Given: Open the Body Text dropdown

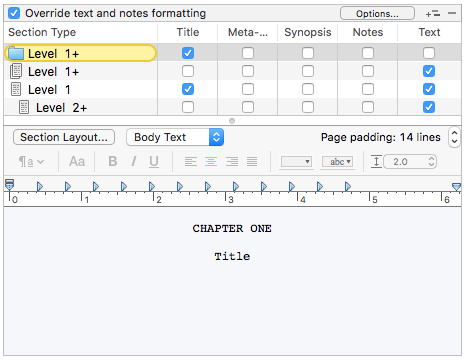Looking at the screenshot, I should (x=175, y=137).
